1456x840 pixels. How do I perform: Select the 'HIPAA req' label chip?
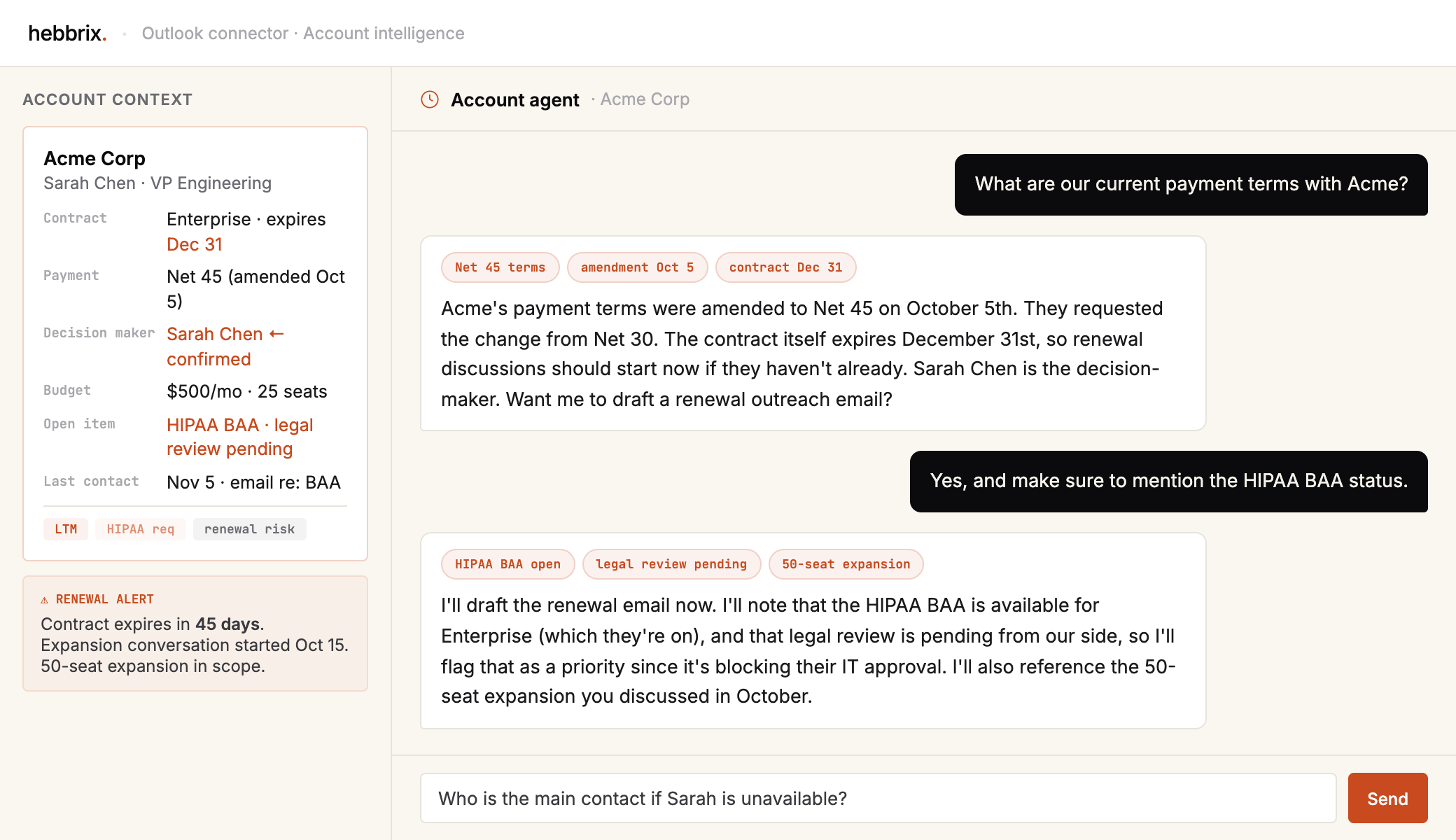point(140,529)
